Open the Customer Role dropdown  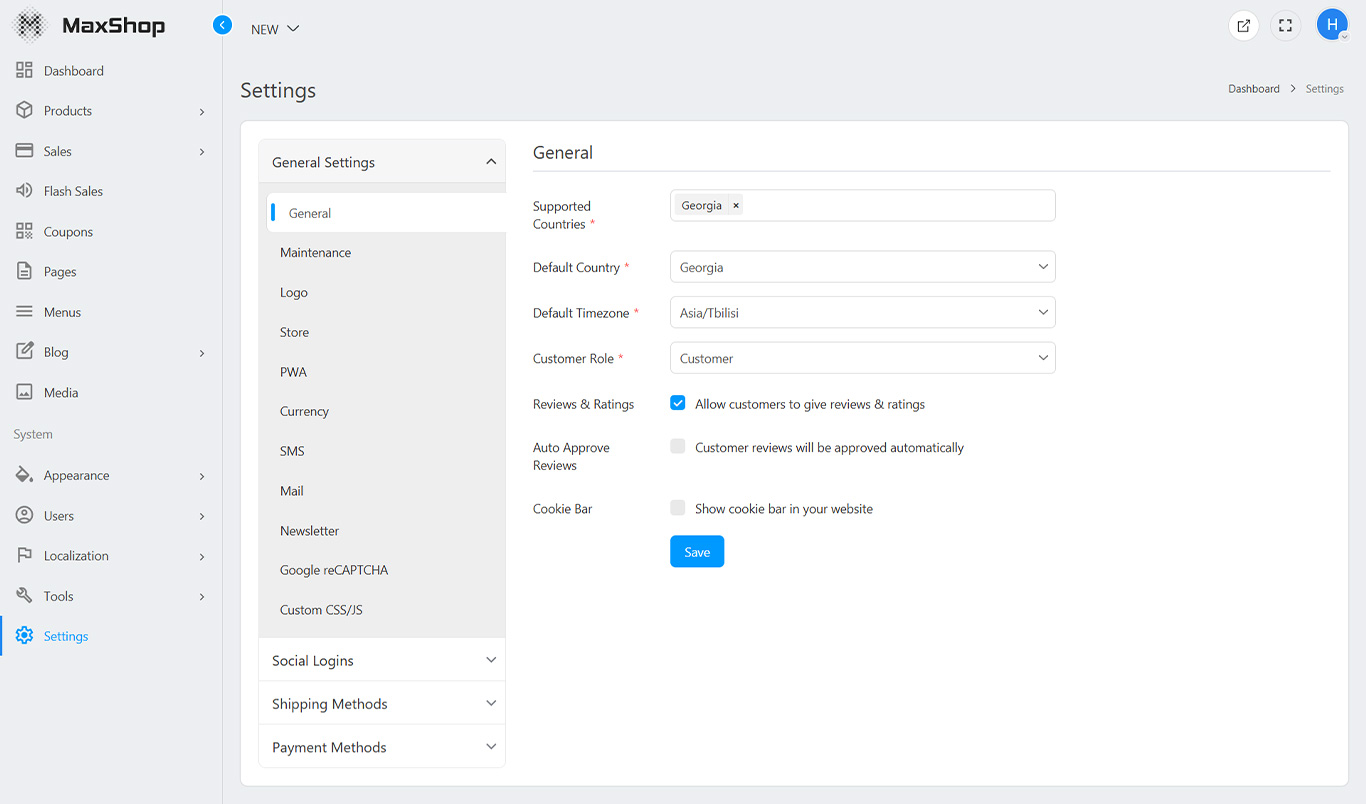[862, 358]
